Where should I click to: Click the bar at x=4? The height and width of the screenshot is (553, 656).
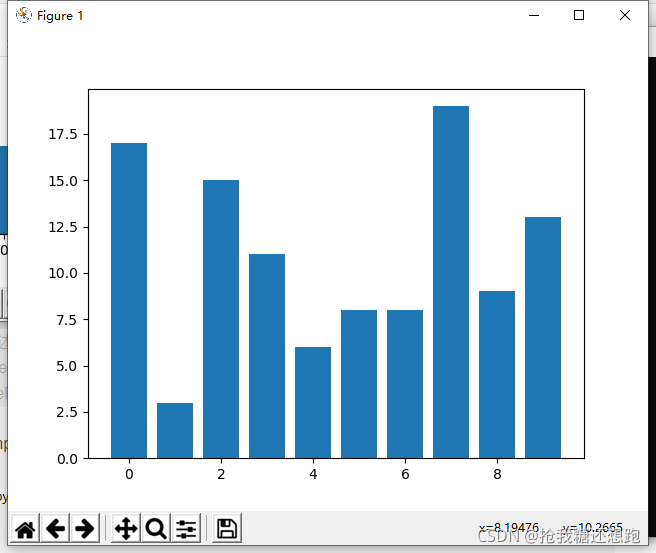(313, 402)
